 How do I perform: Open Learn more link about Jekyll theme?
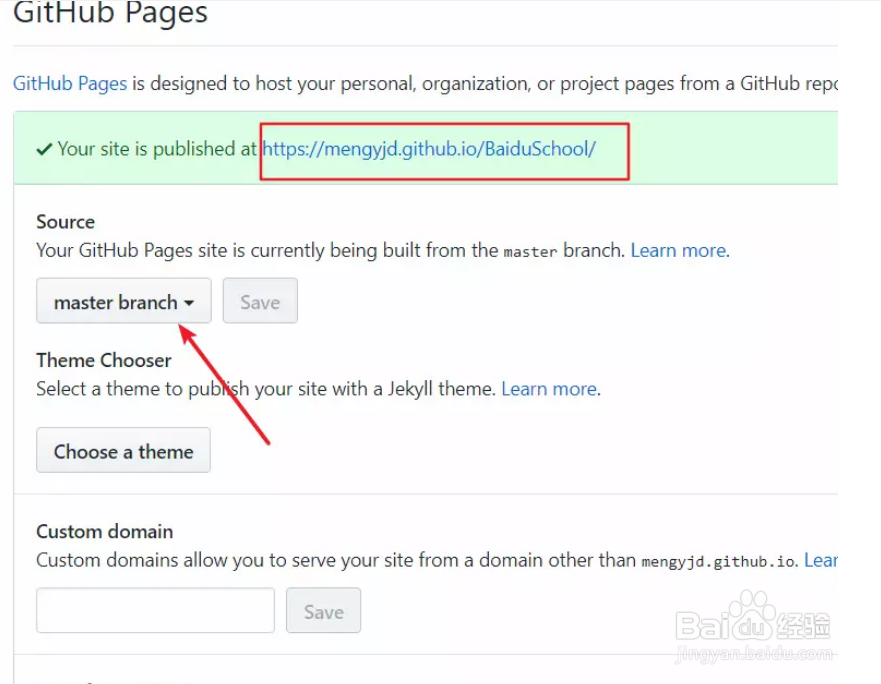pyautogui.click(x=549, y=389)
